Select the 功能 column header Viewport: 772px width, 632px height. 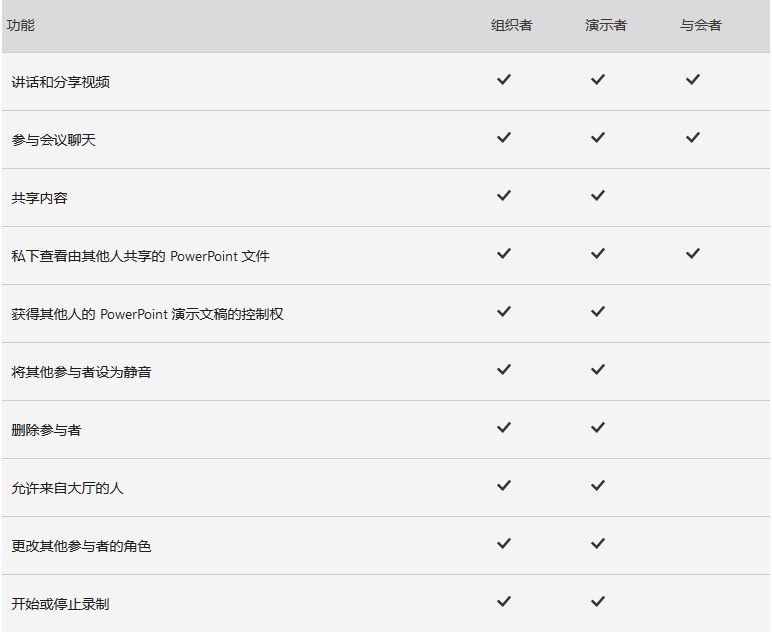tap(21, 25)
